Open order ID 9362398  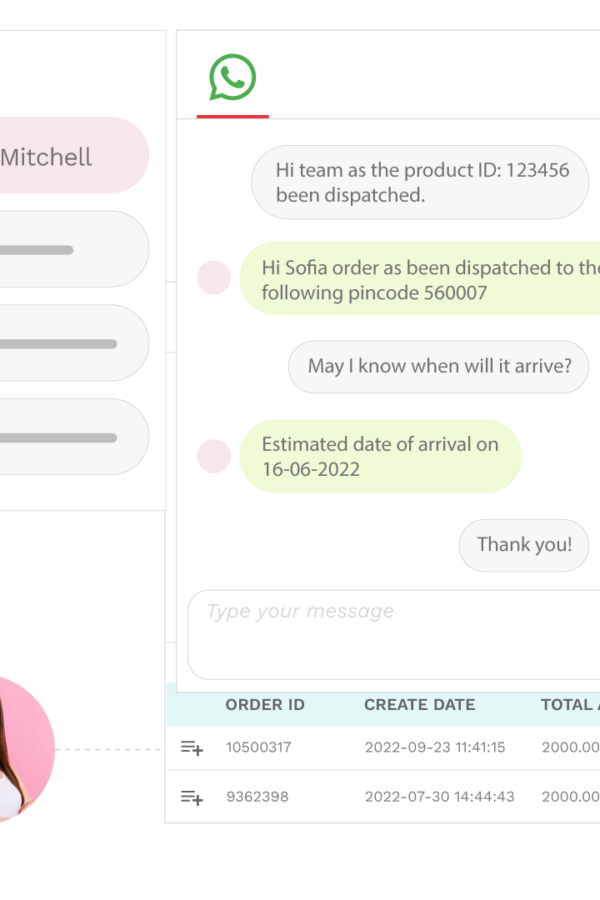pos(257,797)
